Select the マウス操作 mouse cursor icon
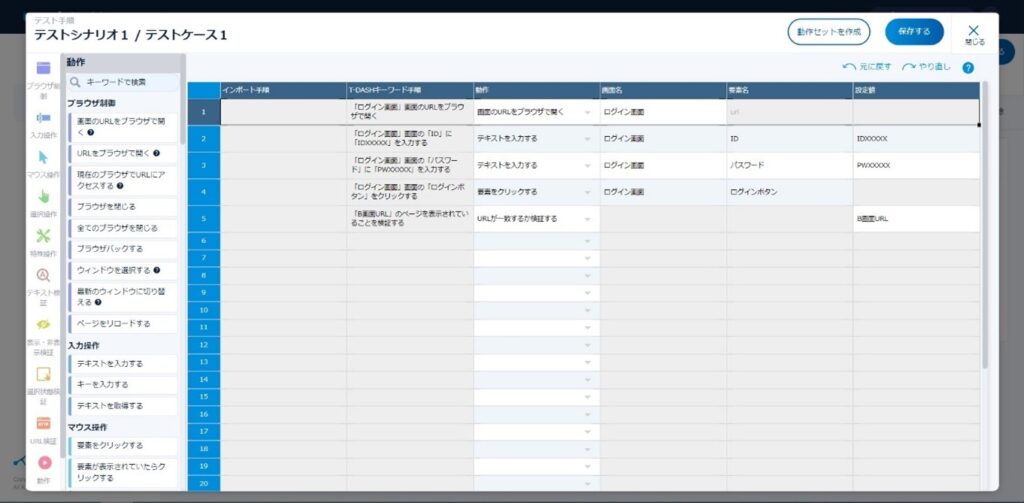Viewport: 1024px width, 503px height. pyautogui.click(x=43, y=157)
